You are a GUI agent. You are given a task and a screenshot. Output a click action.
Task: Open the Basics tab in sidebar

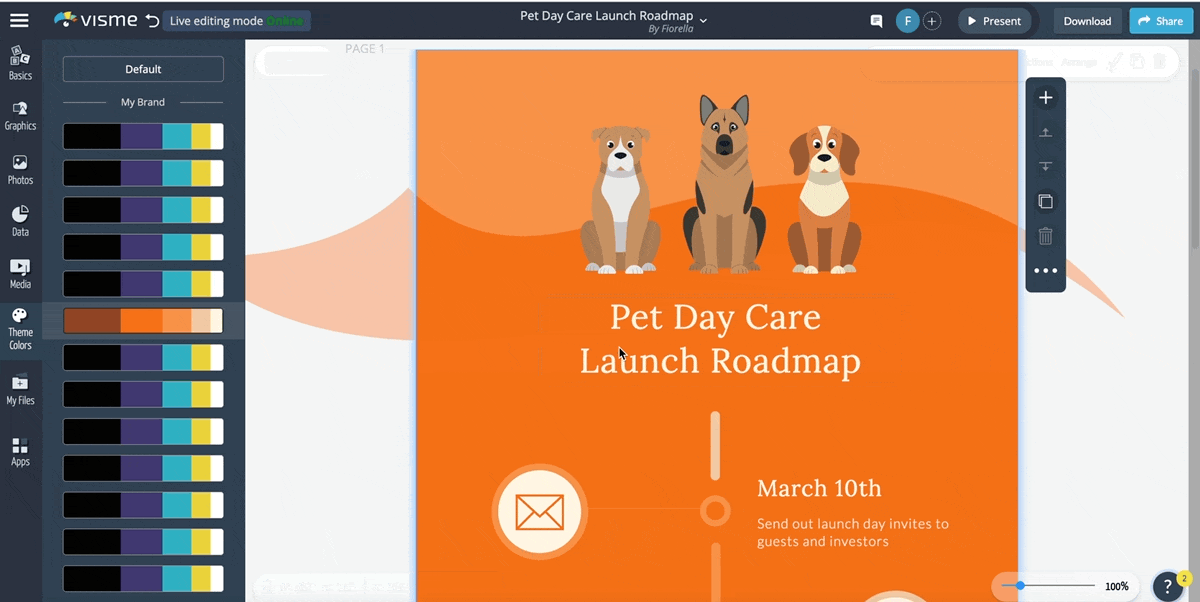click(x=20, y=63)
